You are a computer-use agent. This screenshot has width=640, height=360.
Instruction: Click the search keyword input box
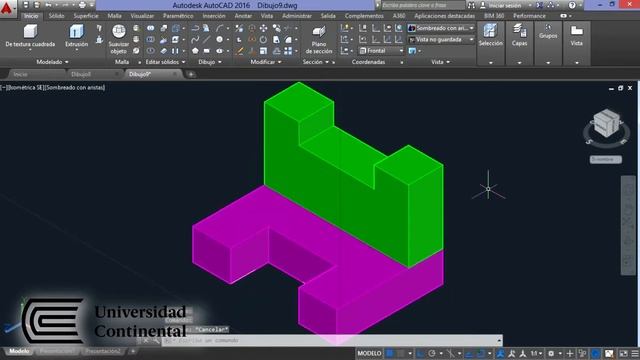pos(423,5)
